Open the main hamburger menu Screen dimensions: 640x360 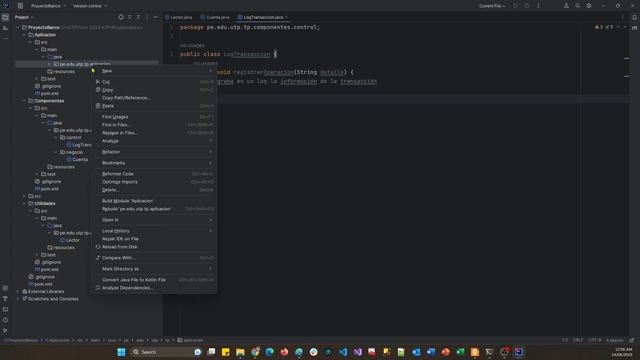pos(20,6)
